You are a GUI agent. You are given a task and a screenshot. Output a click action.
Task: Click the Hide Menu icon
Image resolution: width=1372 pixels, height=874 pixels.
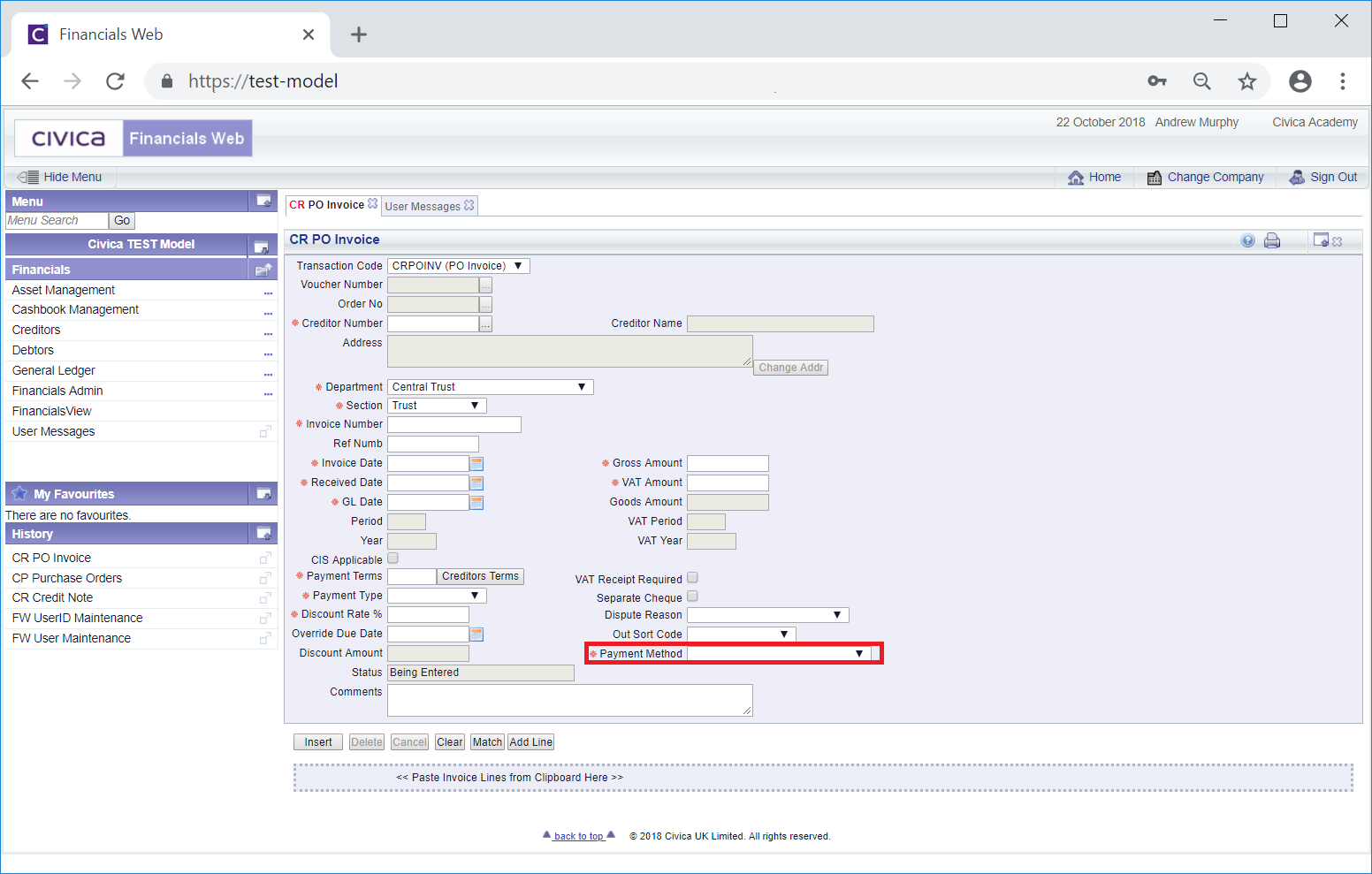28,177
